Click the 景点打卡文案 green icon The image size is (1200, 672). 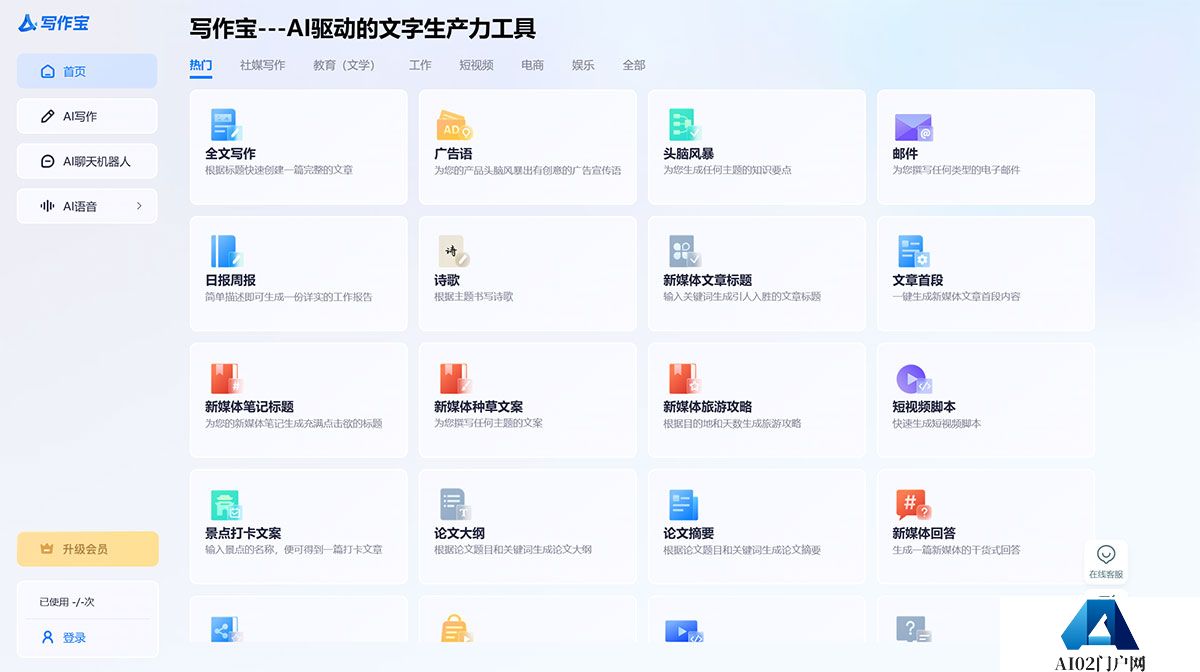tap(226, 504)
